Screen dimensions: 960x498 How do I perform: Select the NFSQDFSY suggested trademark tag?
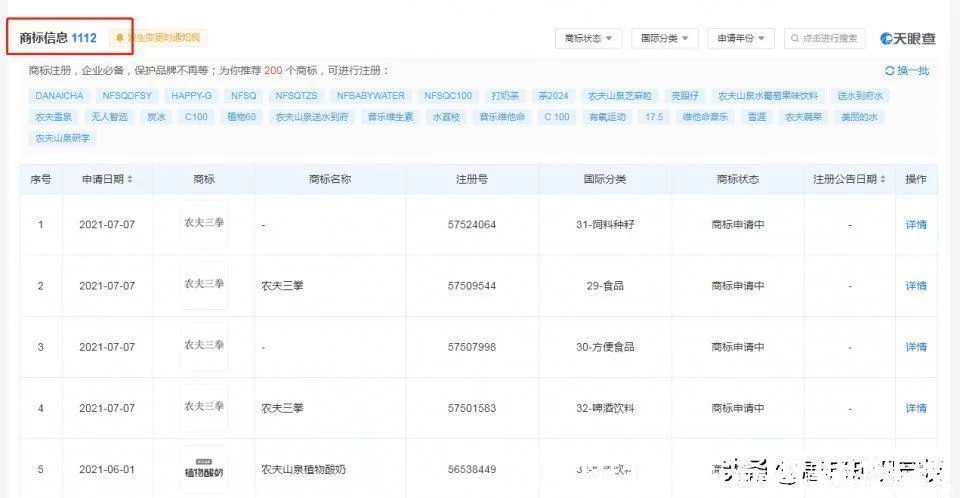click(127, 96)
